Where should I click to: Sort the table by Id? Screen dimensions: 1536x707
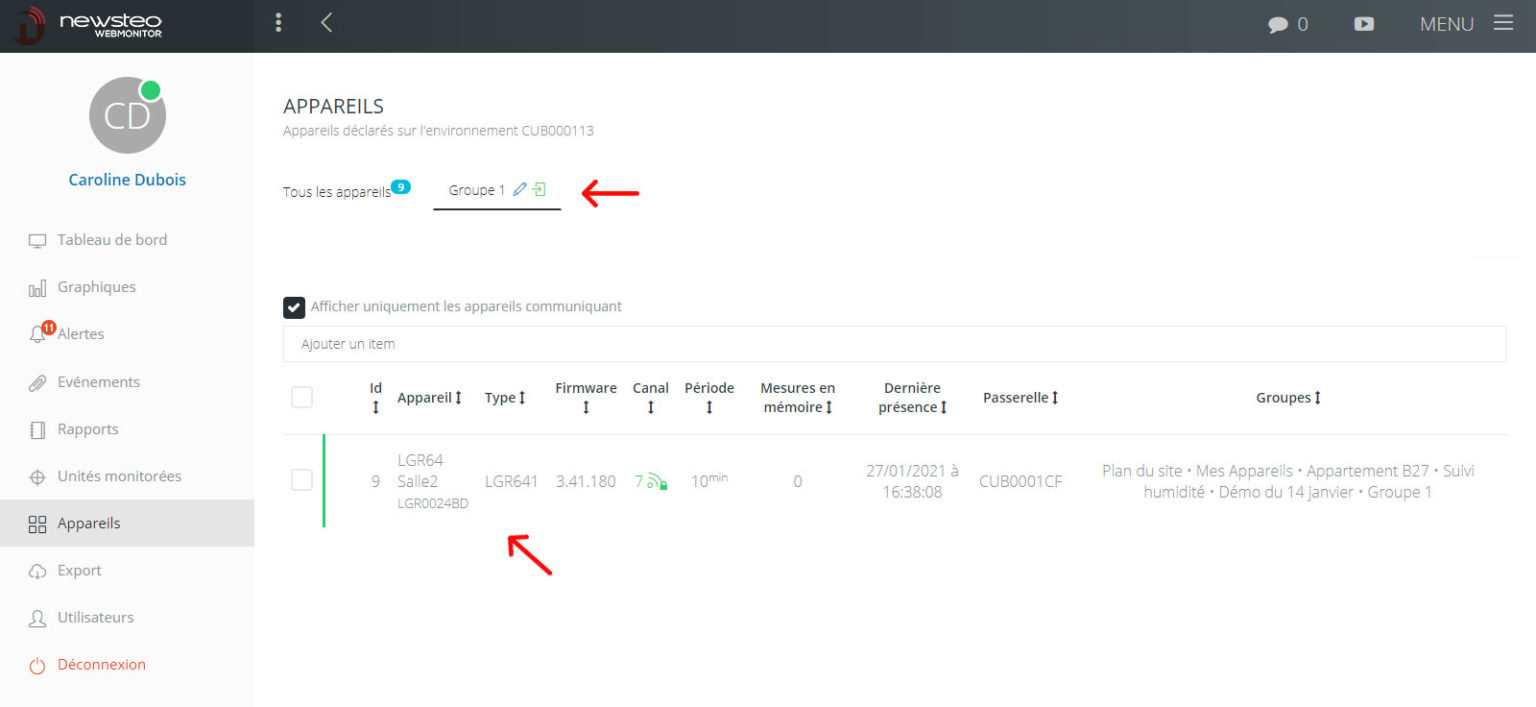coord(376,397)
